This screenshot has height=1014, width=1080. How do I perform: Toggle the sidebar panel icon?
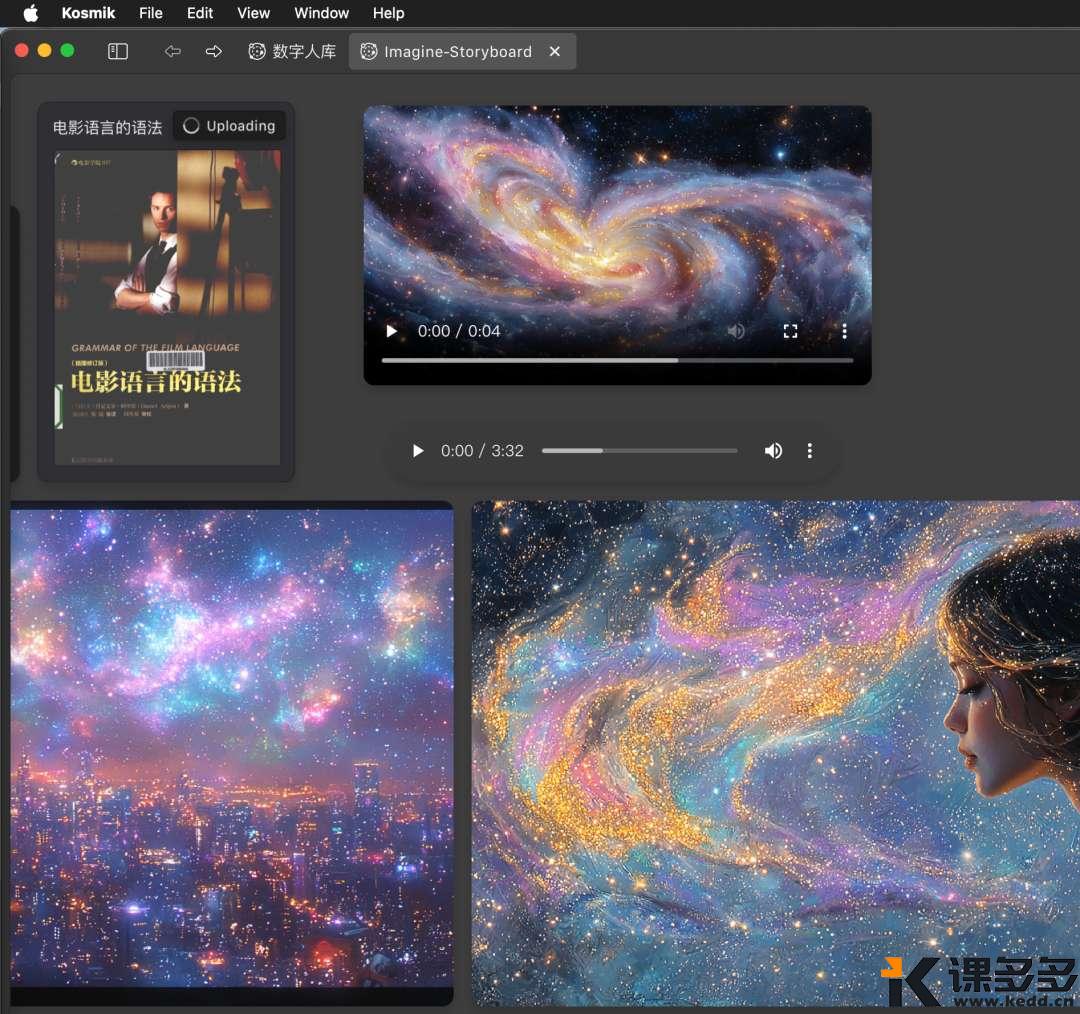pyautogui.click(x=118, y=51)
